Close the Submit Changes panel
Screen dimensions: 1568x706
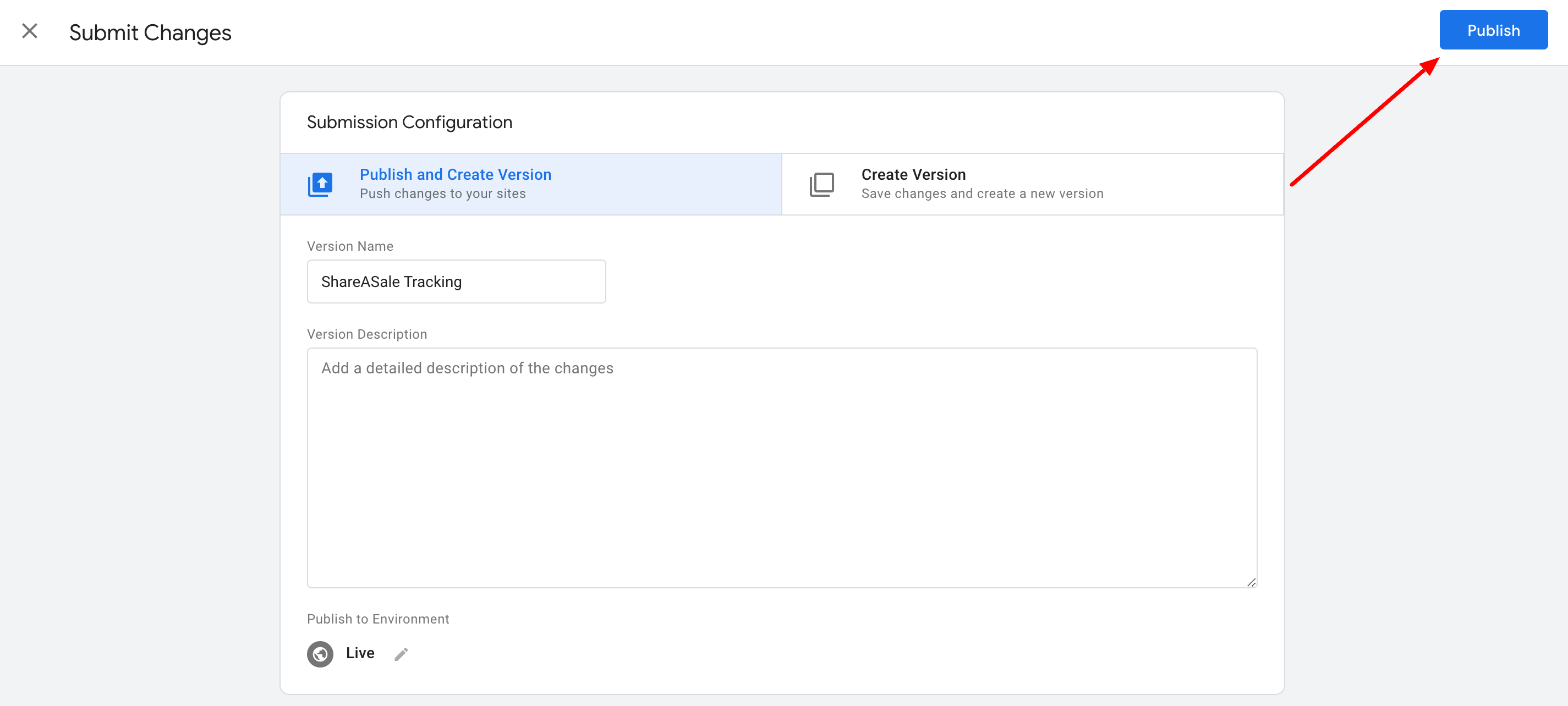pyautogui.click(x=29, y=31)
